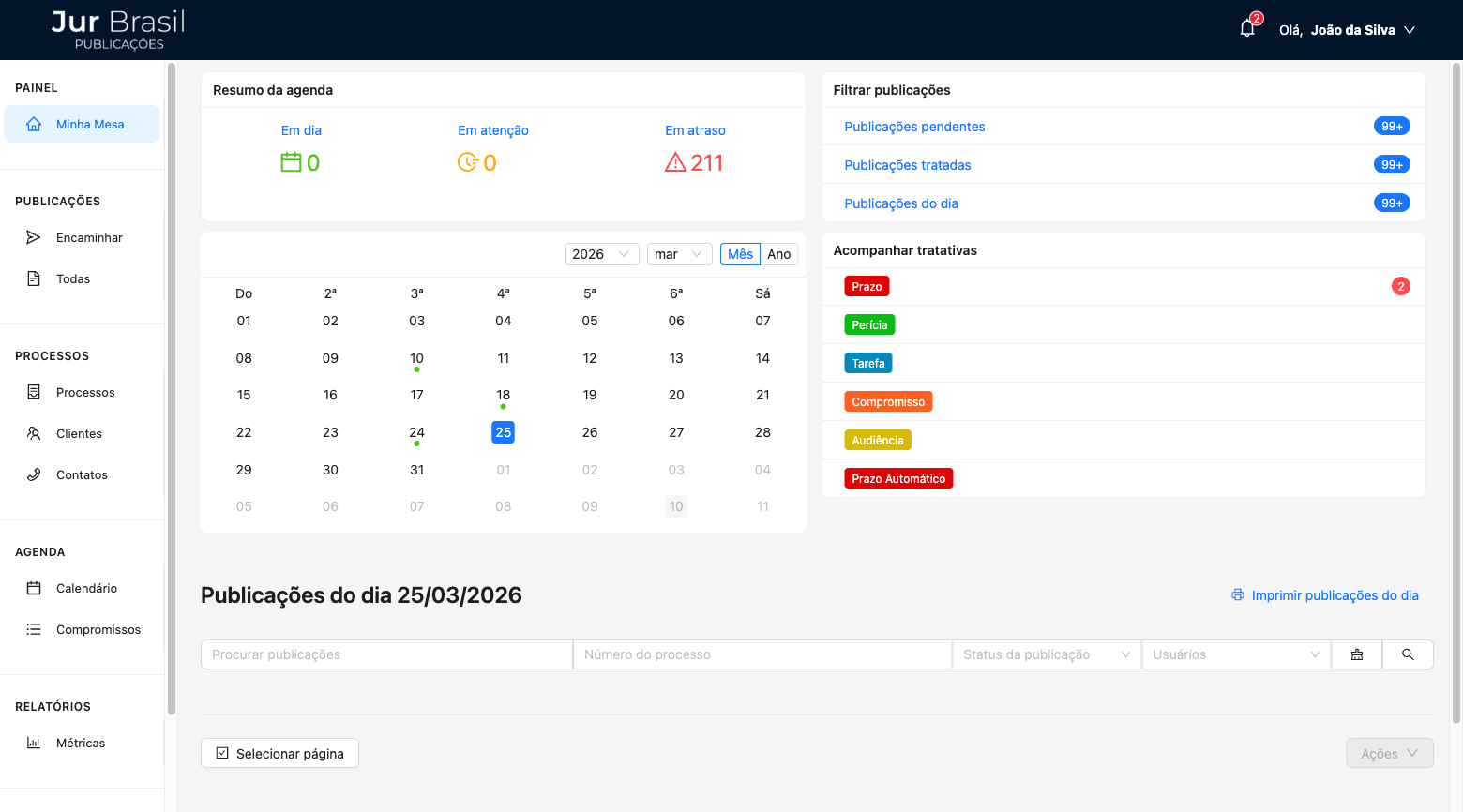This screenshot has height=812, width=1463.
Task: Click Imprimir publicações do dia
Action: pos(1334,594)
